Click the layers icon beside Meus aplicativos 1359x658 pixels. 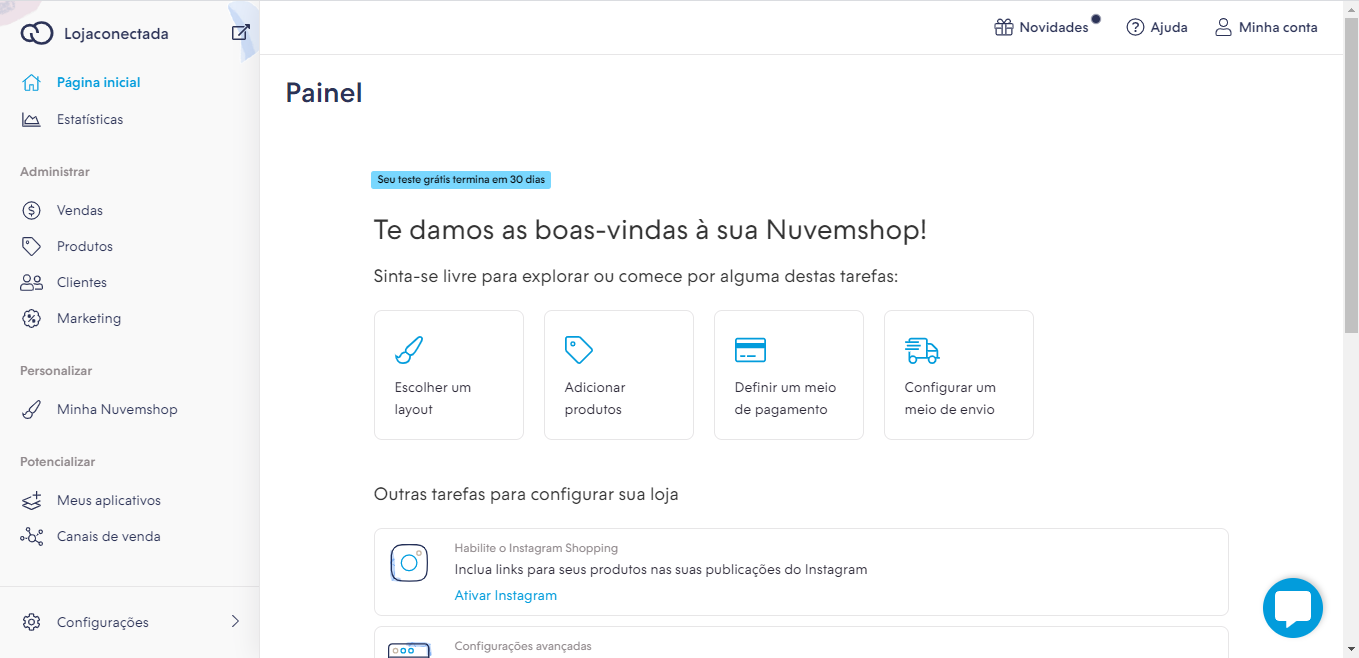click(x=31, y=500)
